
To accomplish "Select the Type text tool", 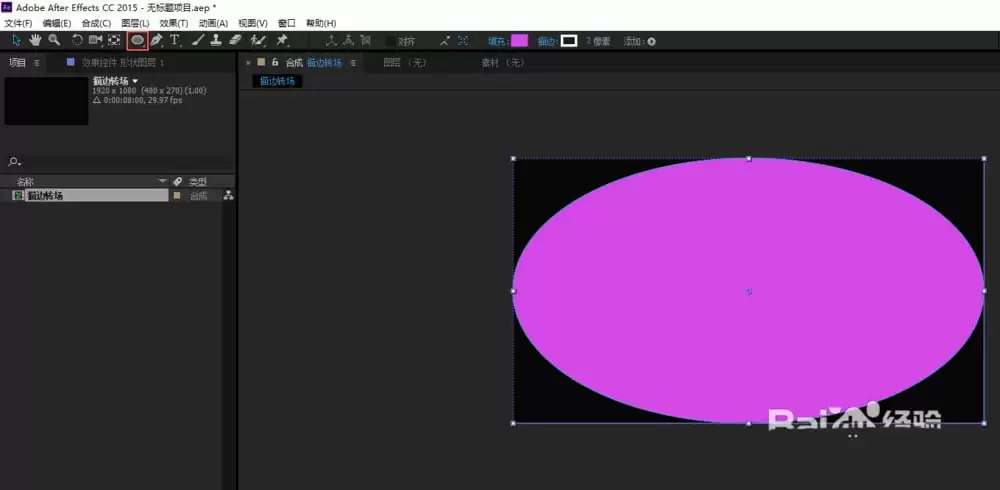I will [x=175, y=41].
